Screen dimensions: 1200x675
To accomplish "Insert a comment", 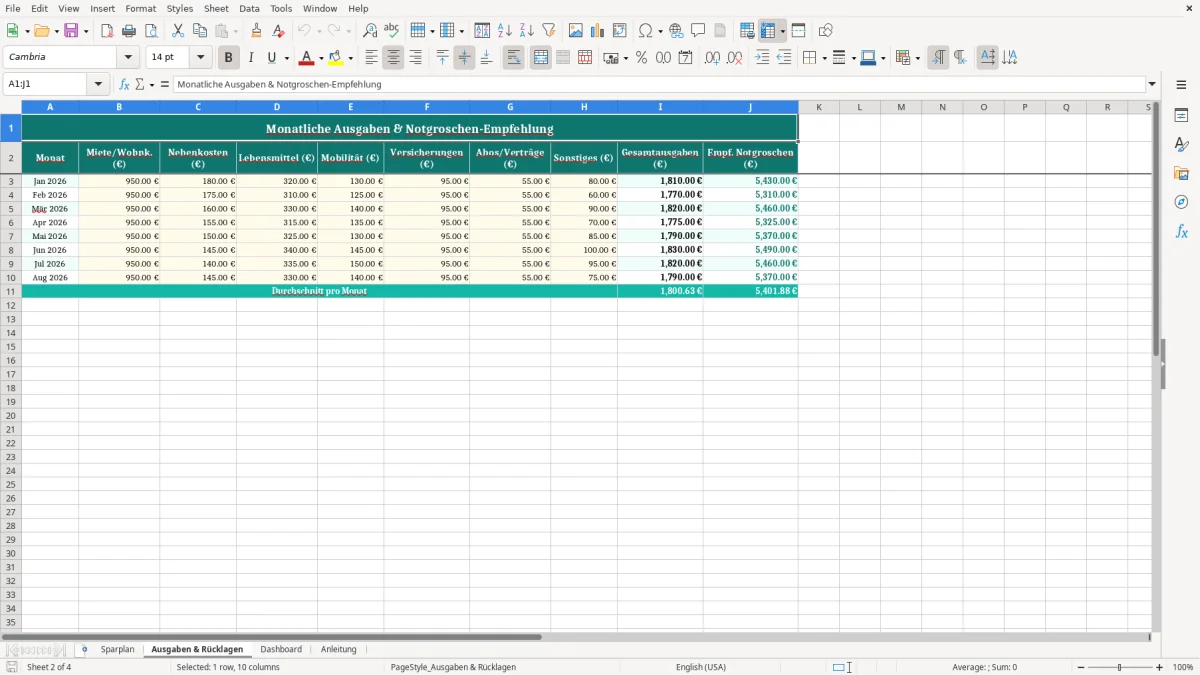I will tap(698, 31).
